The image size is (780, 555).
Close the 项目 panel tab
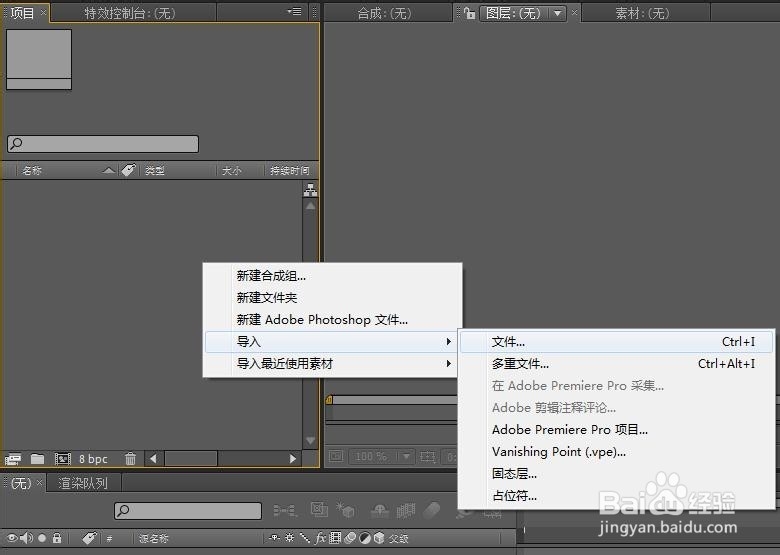[x=43, y=12]
